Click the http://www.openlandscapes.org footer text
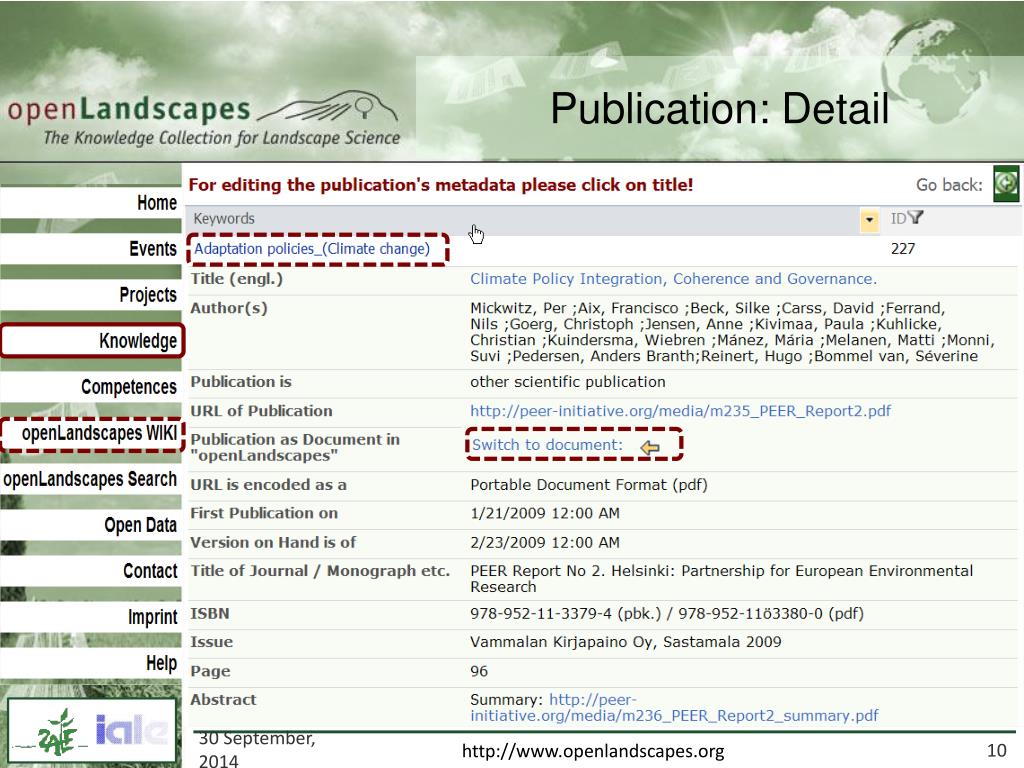 (x=593, y=751)
